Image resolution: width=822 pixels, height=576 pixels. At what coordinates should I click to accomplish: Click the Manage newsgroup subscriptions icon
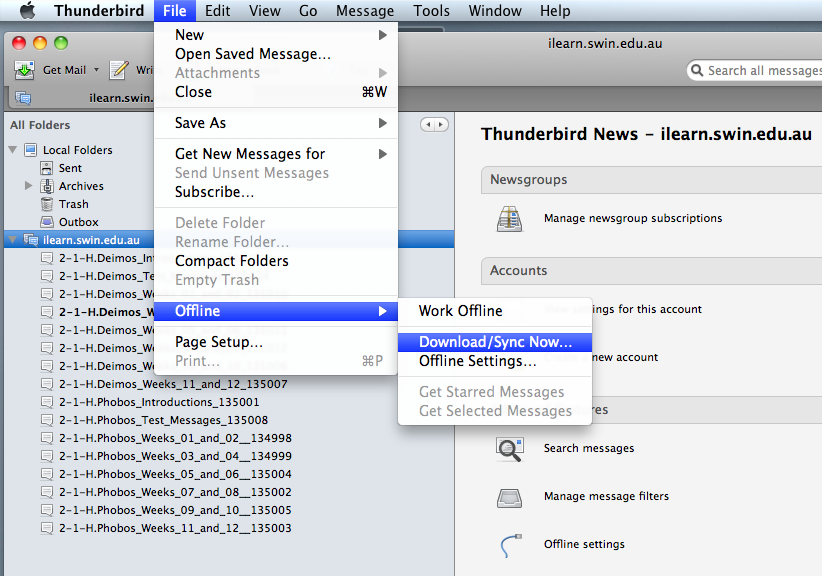pyautogui.click(x=510, y=219)
